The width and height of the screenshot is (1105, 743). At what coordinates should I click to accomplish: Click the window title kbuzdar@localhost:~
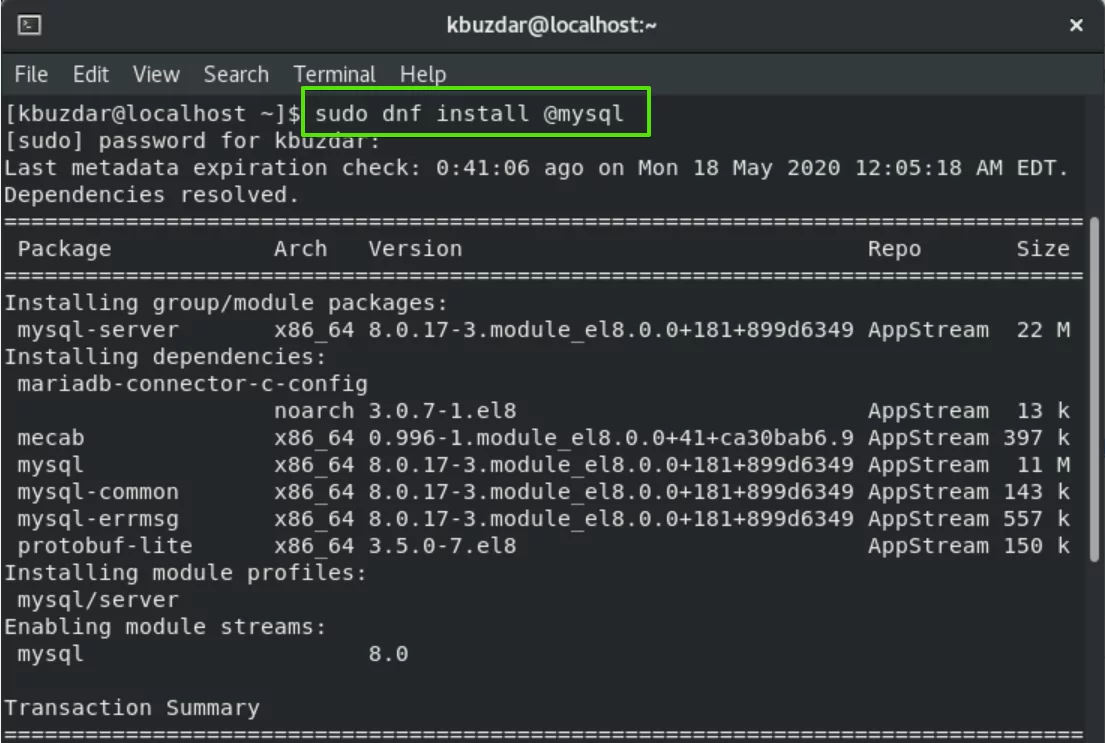(552, 25)
